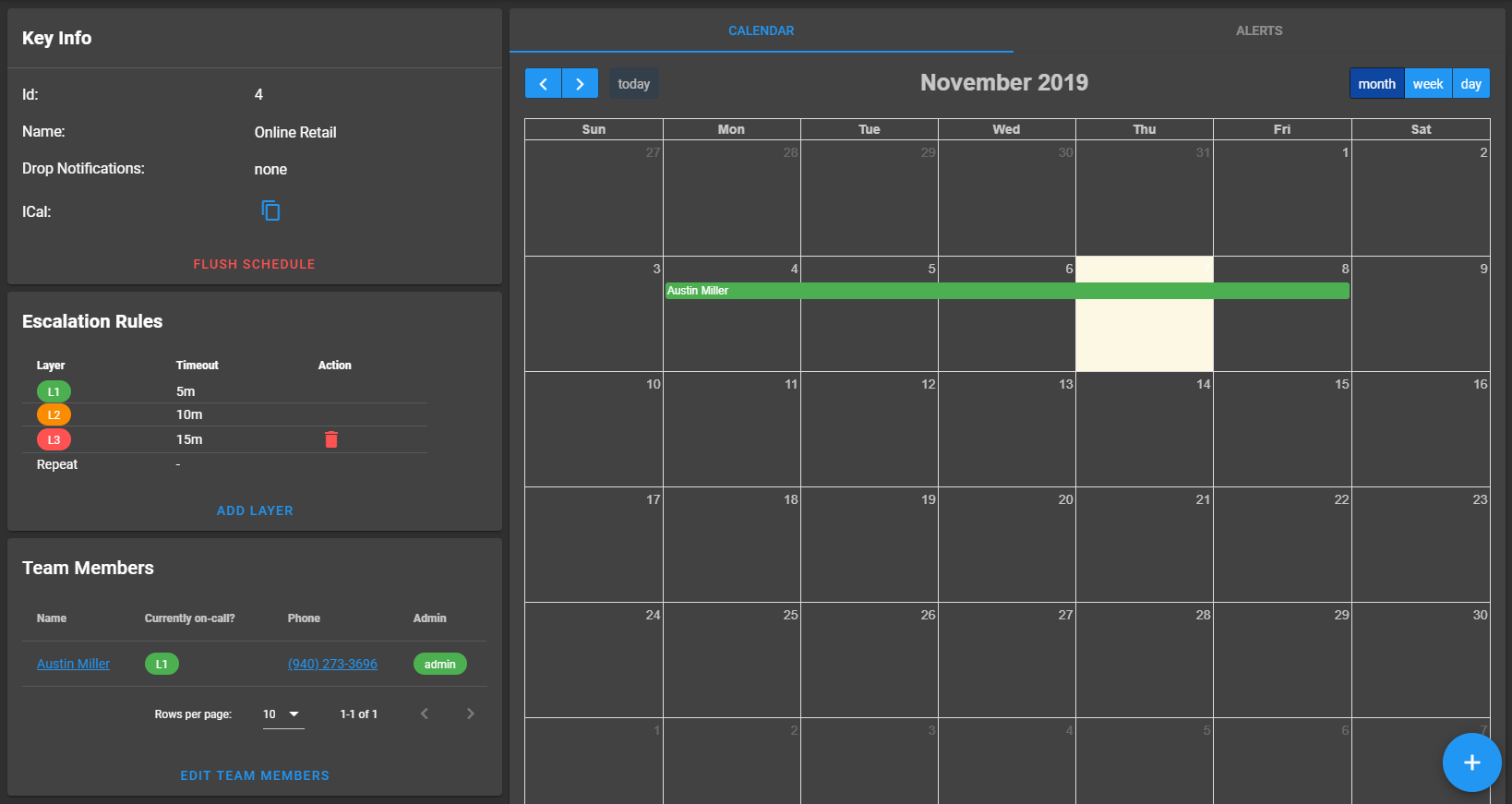Select calendar day 15

pyautogui.click(x=1282, y=429)
